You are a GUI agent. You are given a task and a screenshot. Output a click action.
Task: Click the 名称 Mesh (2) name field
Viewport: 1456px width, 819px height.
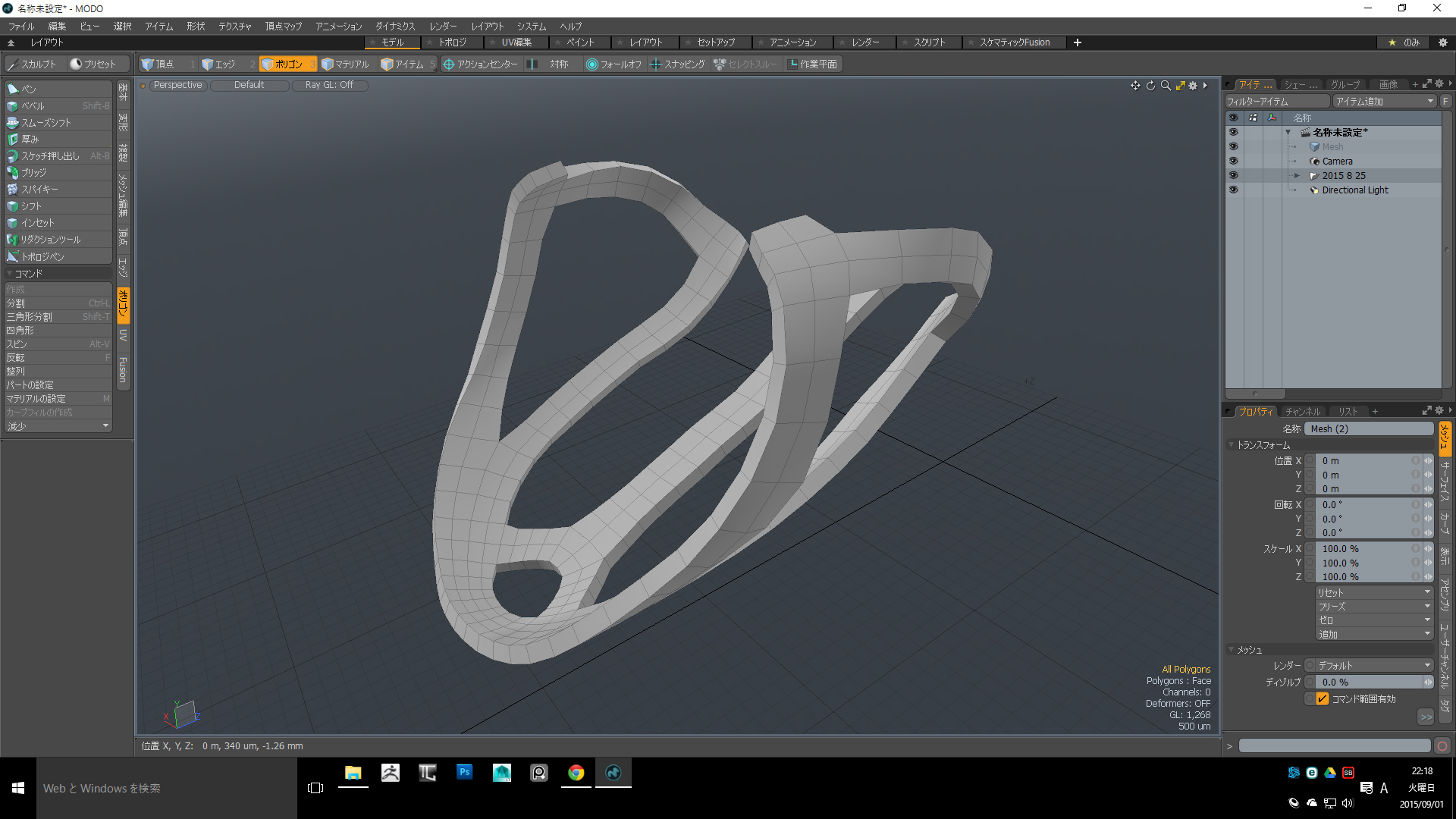pos(1369,429)
